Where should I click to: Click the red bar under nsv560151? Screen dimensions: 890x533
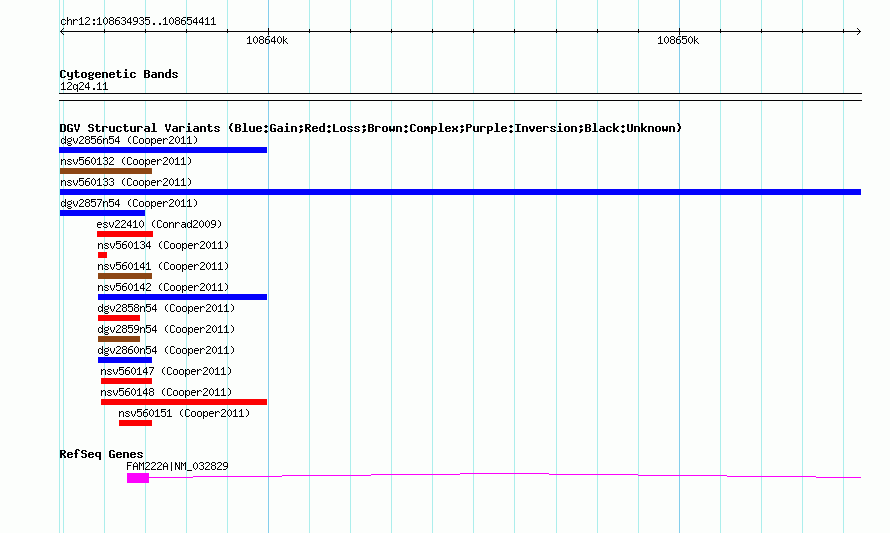(x=135, y=423)
